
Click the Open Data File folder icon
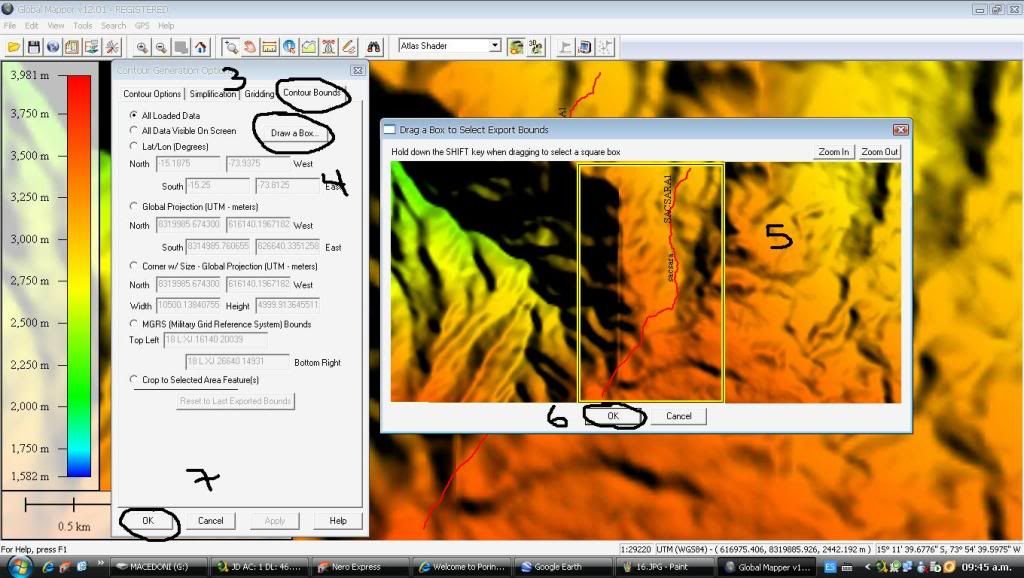(x=14, y=47)
